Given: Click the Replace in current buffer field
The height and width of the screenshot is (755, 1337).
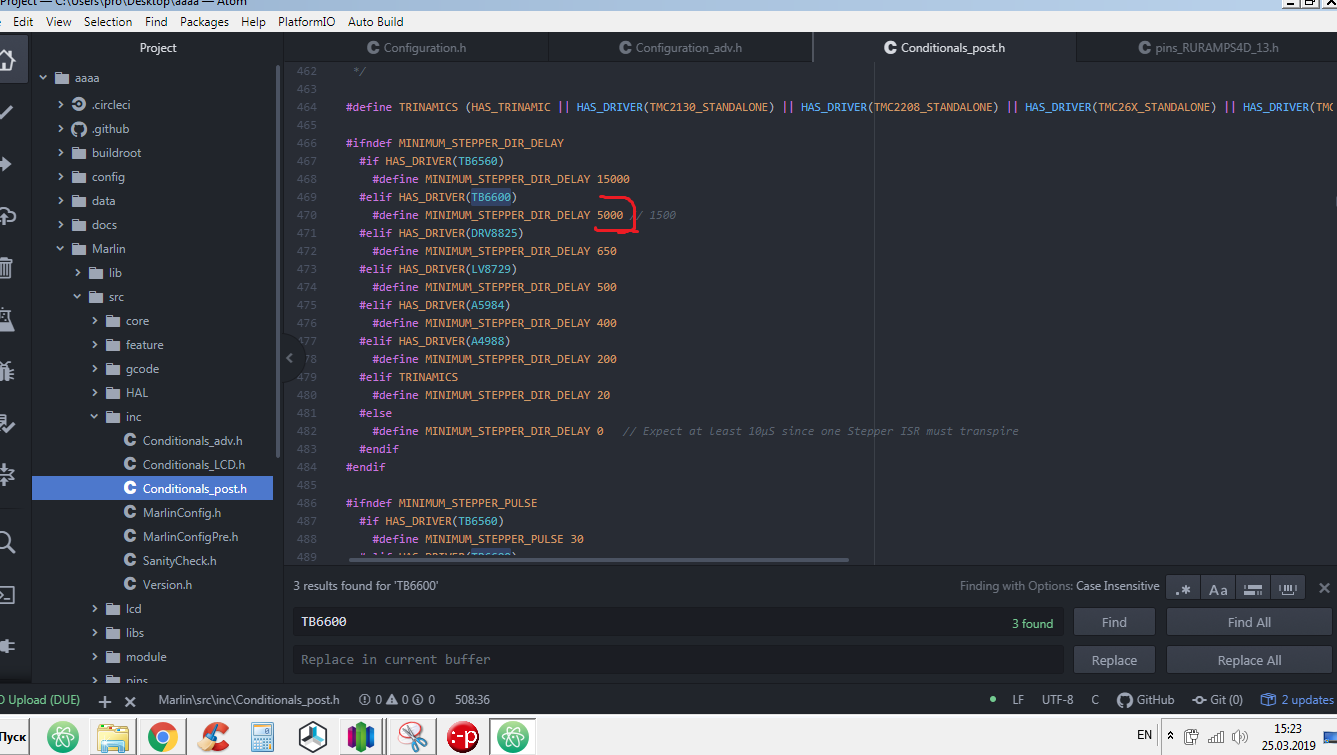Looking at the screenshot, I should 678,660.
